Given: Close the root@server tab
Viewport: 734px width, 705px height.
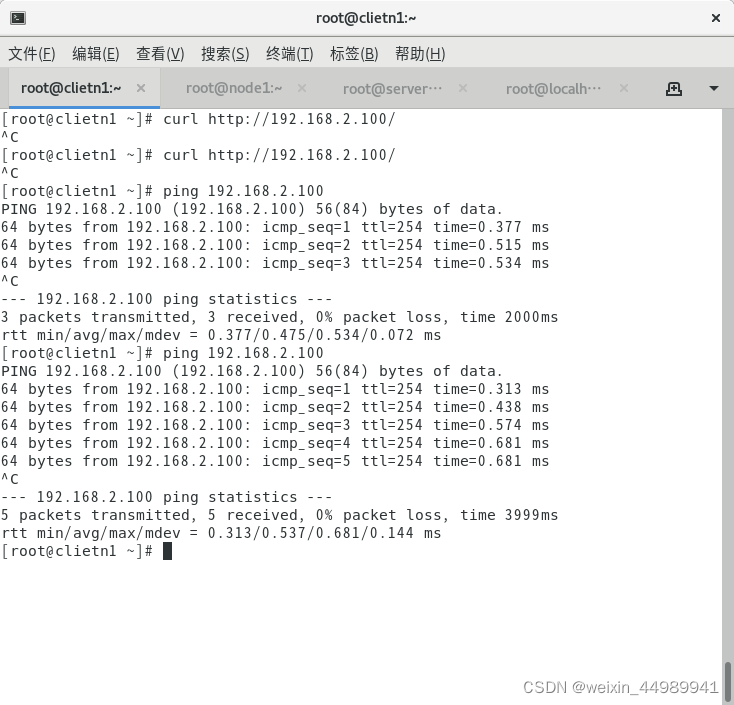Looking at the screenshot, I should coord(463,88).
